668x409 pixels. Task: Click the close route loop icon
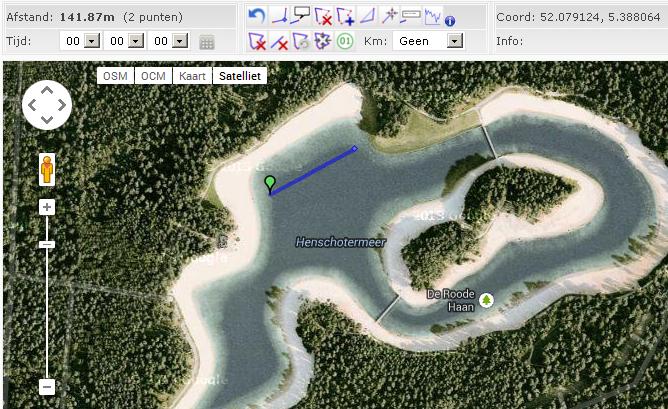pyautogui.click(x=301, y=41)
